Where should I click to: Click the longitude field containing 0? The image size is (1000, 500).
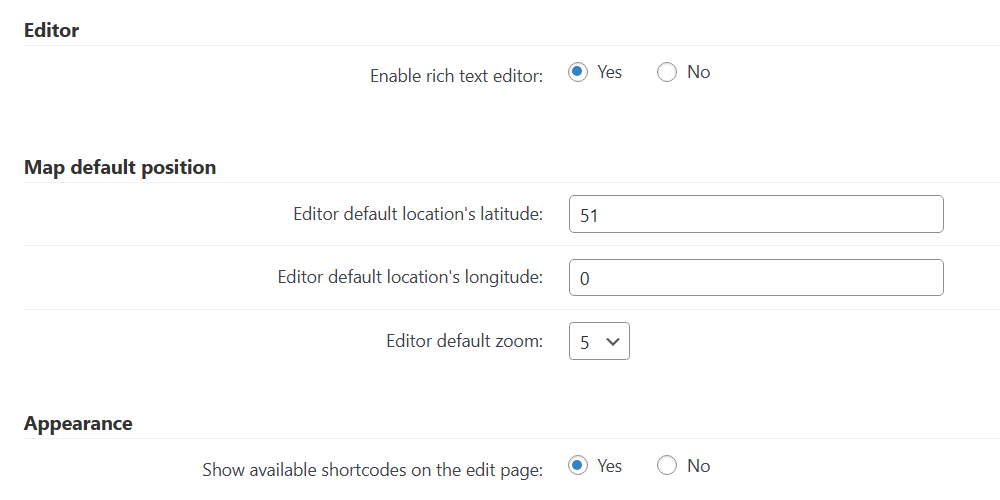756,277
